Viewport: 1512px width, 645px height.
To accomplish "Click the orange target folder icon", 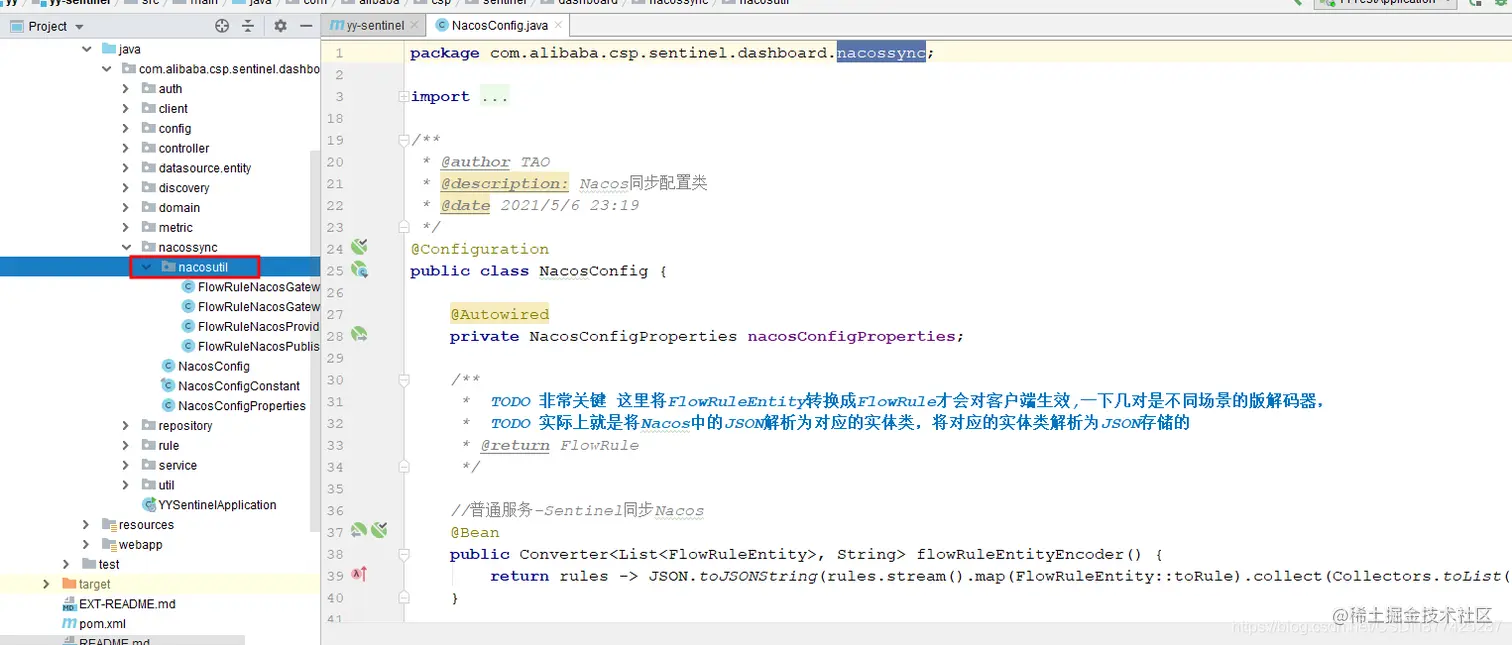I will 69,584.
